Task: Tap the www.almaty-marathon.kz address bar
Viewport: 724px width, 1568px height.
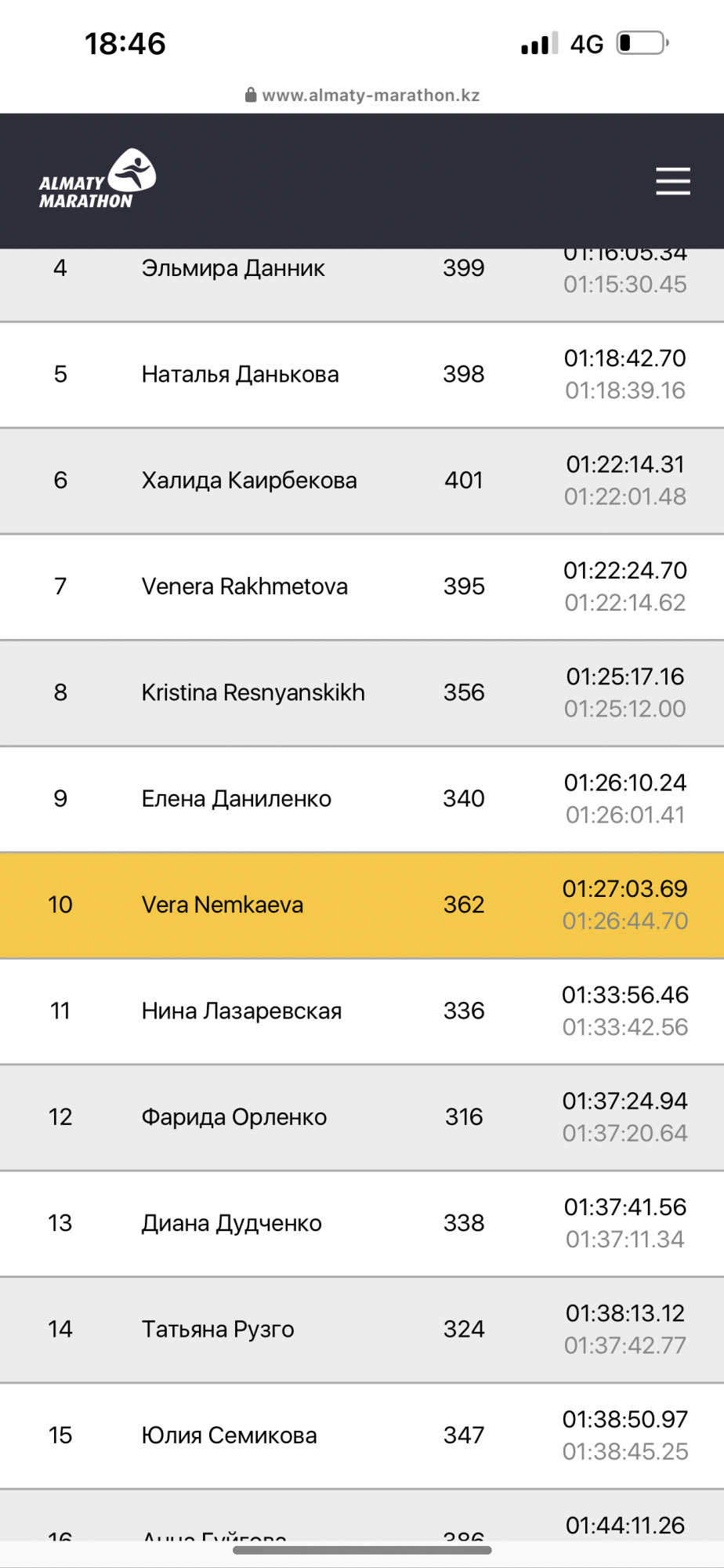Action: point(370,95)
